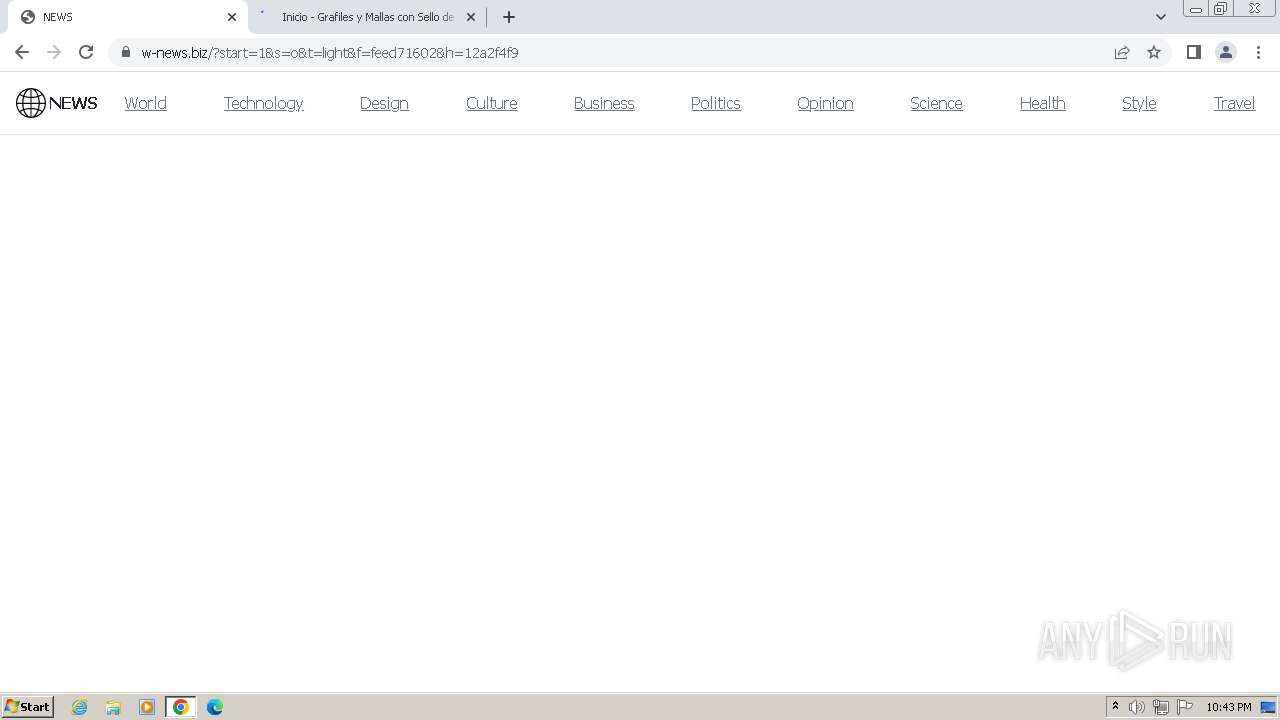Launch Internet Explorer from taskbar
This screenshot has height=720, width=1280.
tap(80, 707)
